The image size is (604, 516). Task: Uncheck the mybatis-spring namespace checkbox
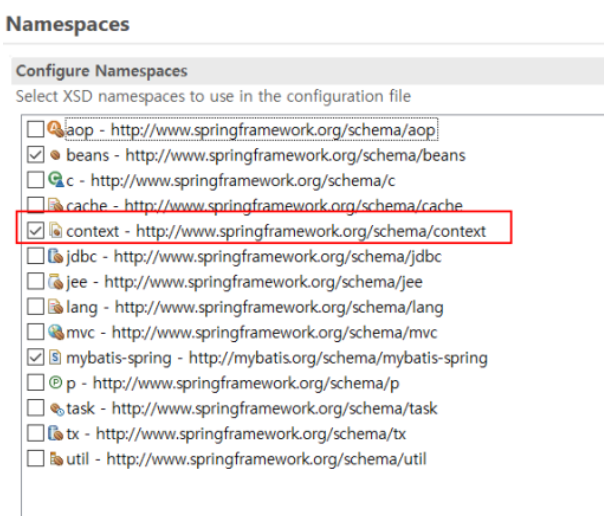pos(35,357)
